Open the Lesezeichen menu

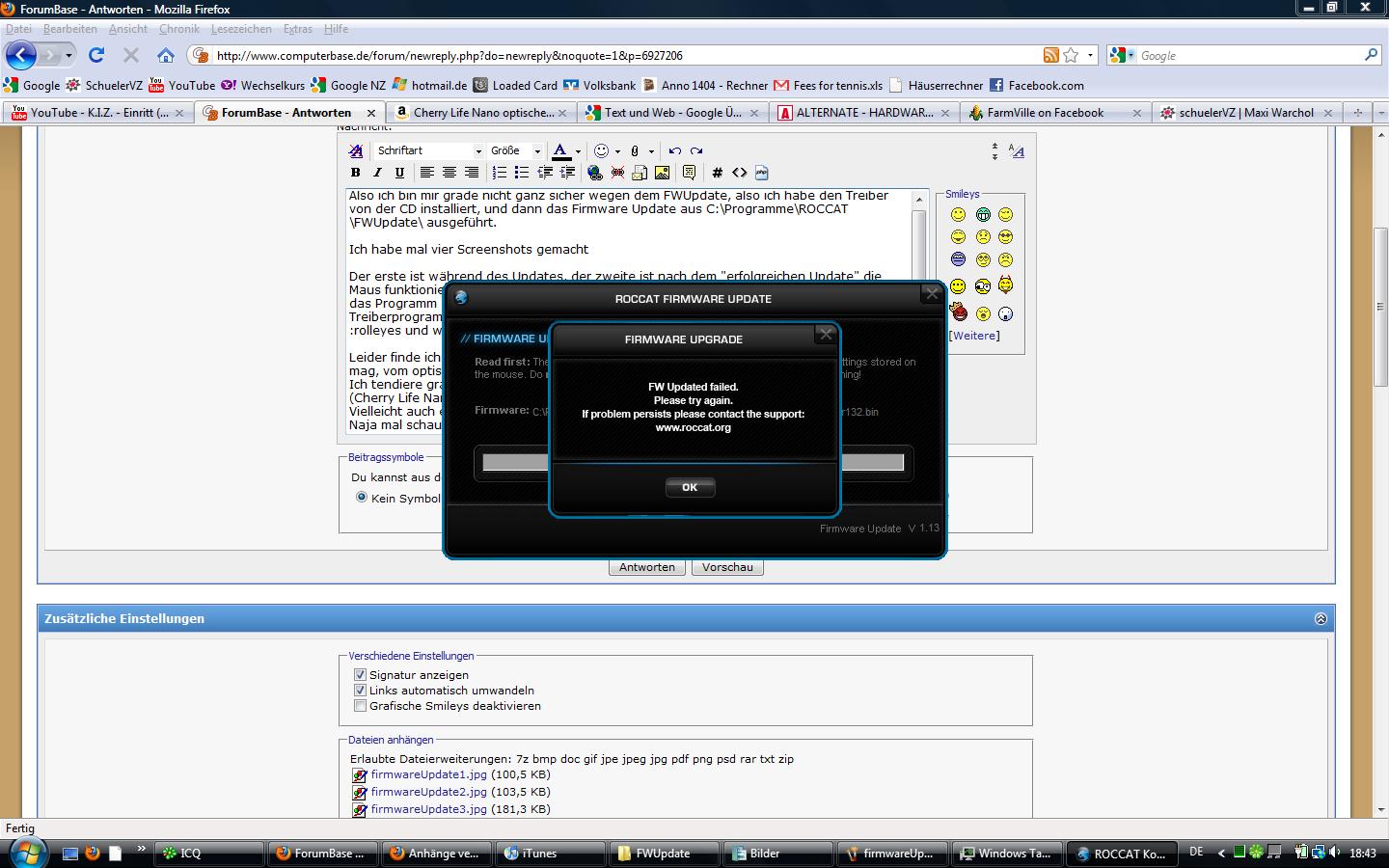[241, 29]
